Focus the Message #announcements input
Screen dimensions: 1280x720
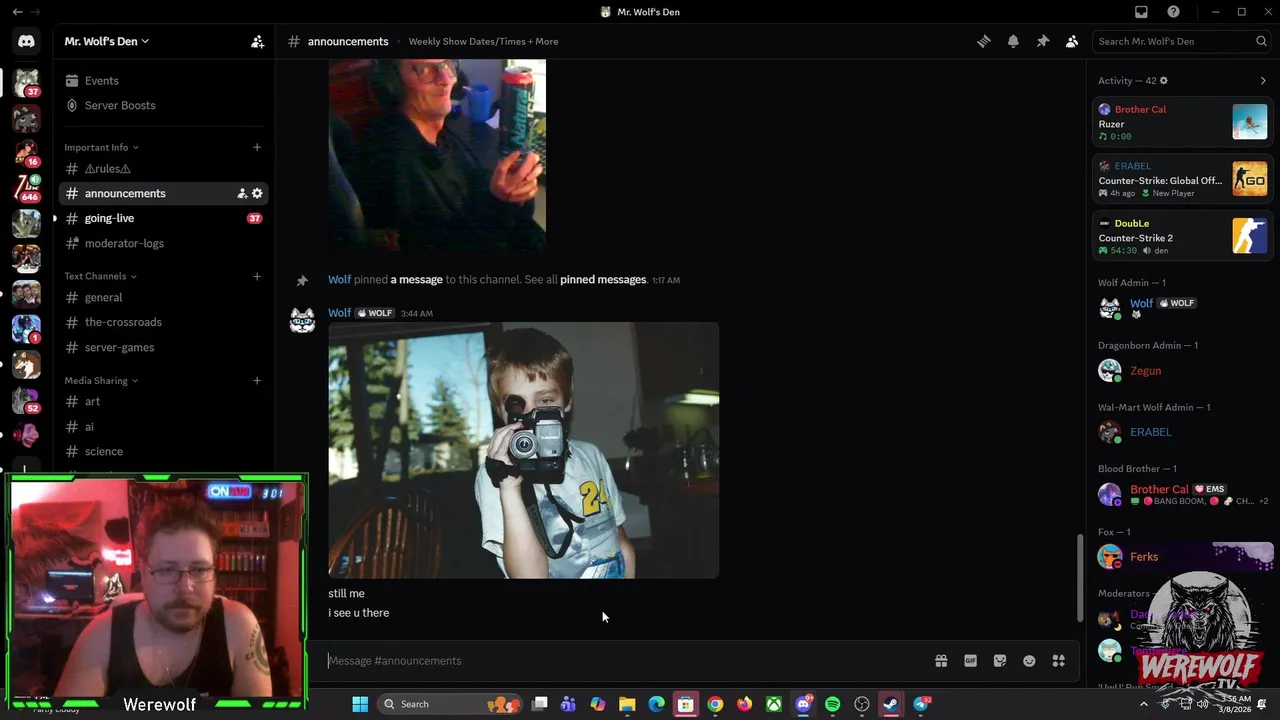625,660
